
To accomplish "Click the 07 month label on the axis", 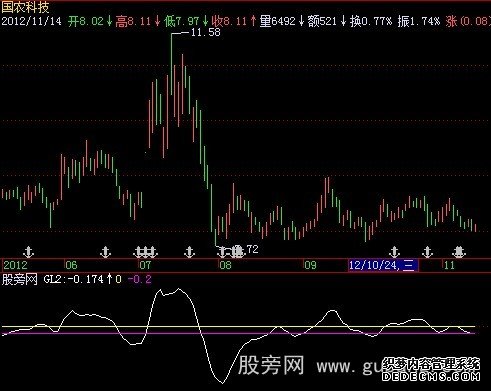I will click(145, 265).
